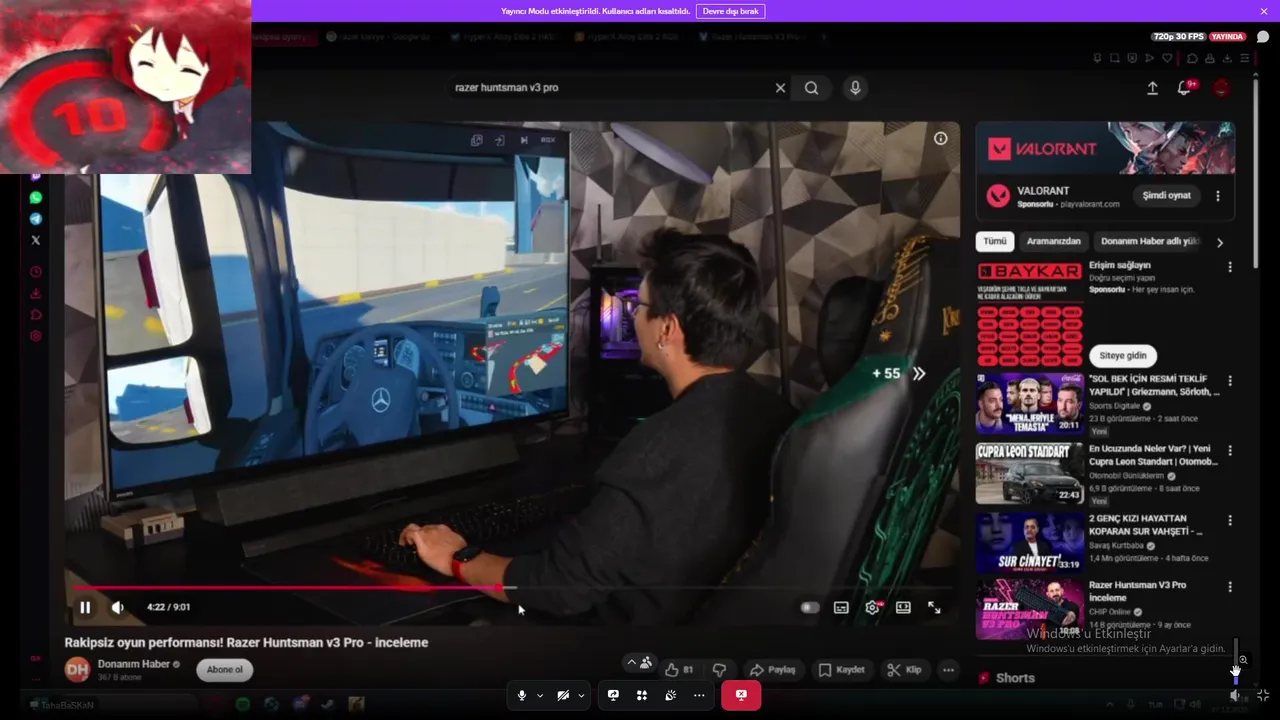Open options menu for Baykar ad
This screenshot has height=720, width=1280.
coord(1230,267)
